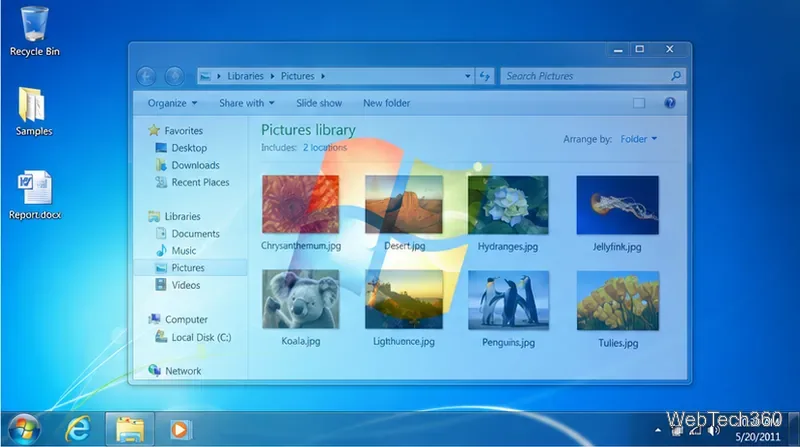Open the Organize dropdown menu
The height and width of the screenshot is (447, 800).
[x=172, y=103]
